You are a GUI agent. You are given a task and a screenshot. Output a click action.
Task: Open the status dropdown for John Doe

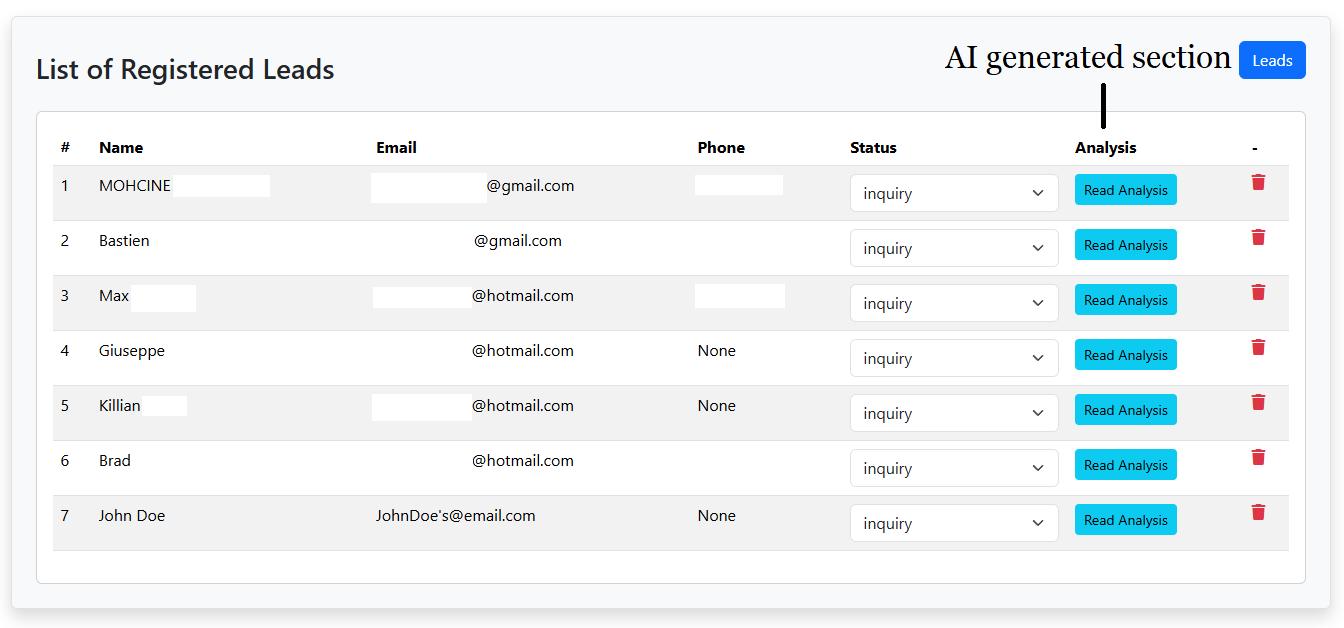pyautogui.click(x=953, y=522)
